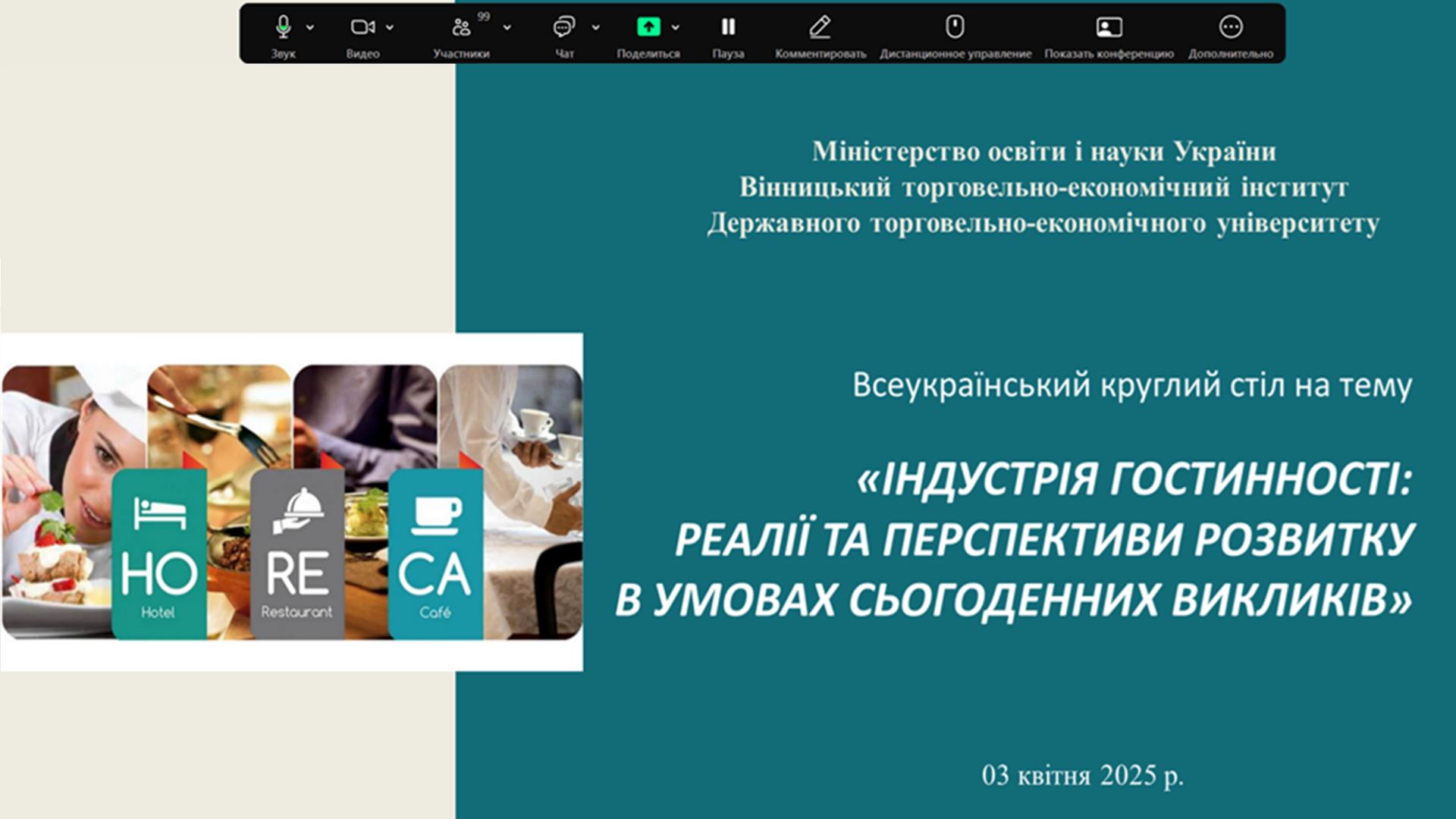The image size is (1456, 819).
Task: Mute the microphone via Звук icon
Action: tap(283, 27)
